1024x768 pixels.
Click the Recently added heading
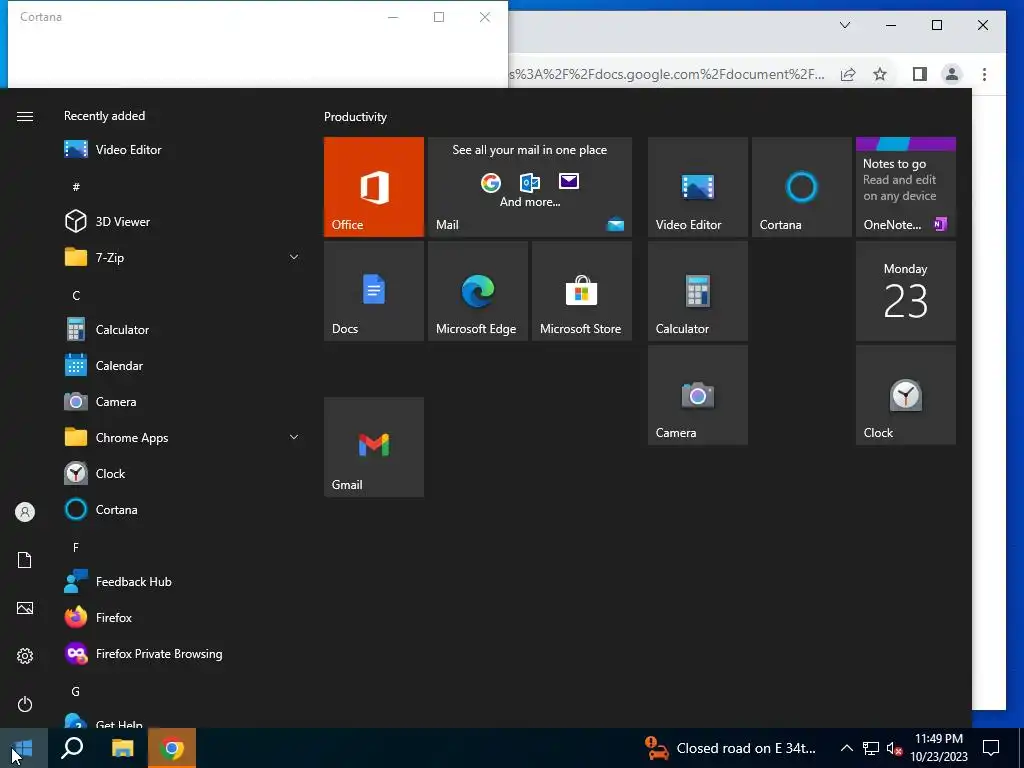tap(104, 116)
